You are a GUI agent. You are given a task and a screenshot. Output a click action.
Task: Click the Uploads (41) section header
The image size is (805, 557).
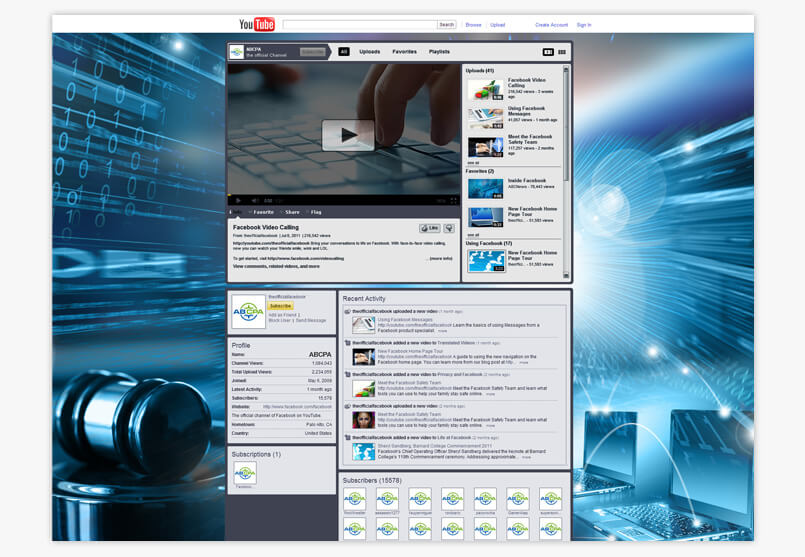(480, 71)
